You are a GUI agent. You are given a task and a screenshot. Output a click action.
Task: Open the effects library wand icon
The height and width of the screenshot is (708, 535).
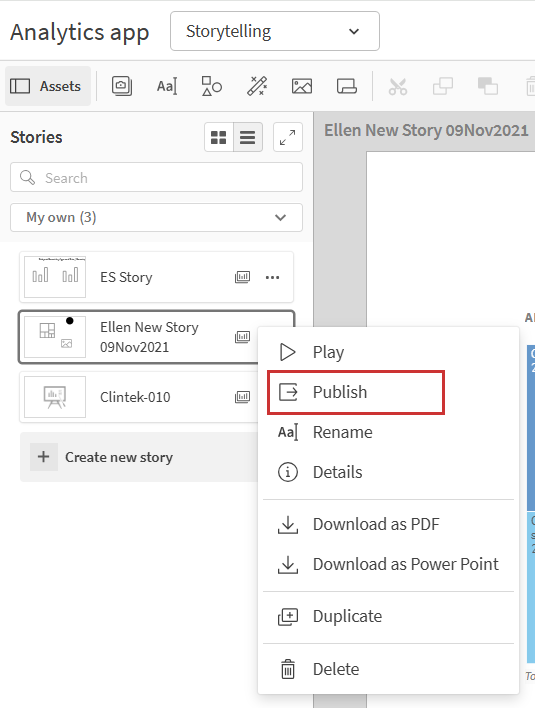pyautogui.click(x=256, y=86)
